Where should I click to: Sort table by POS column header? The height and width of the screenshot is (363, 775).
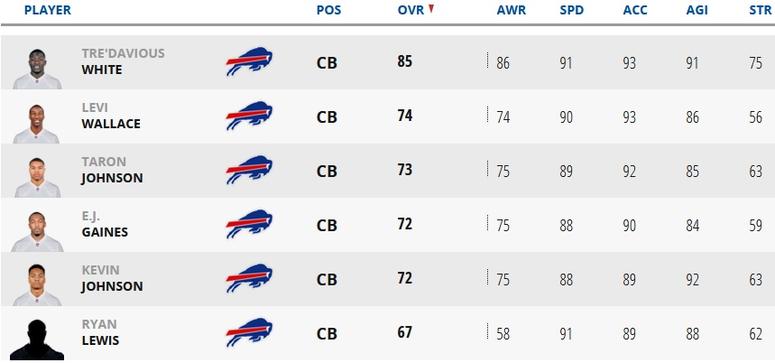point(329,10)
